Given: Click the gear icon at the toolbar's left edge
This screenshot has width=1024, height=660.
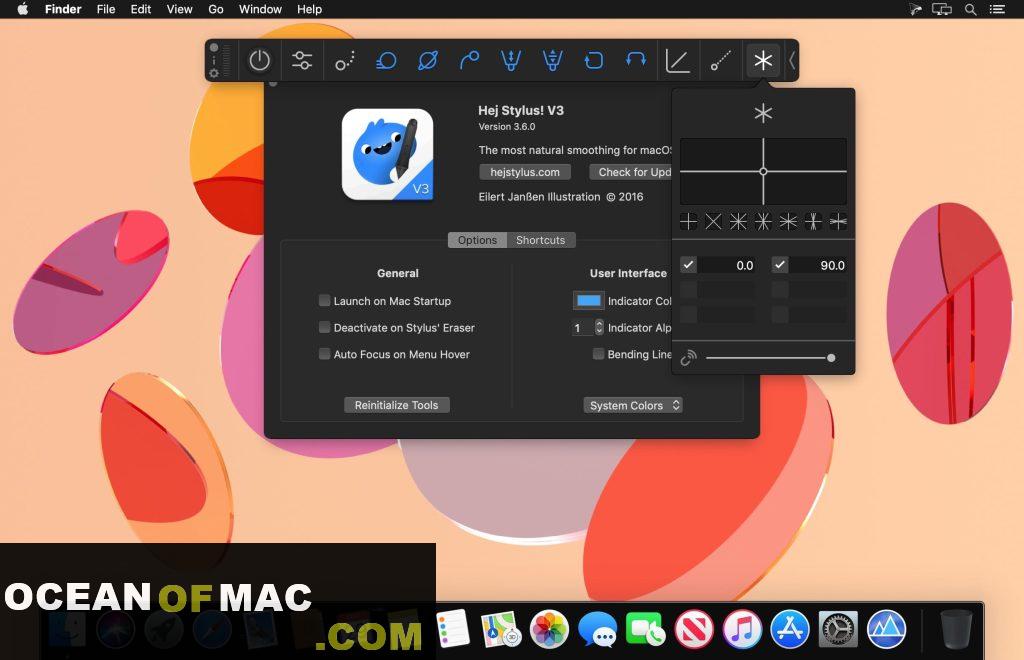Looking at the screenshot, I should (x=214, y=74).
